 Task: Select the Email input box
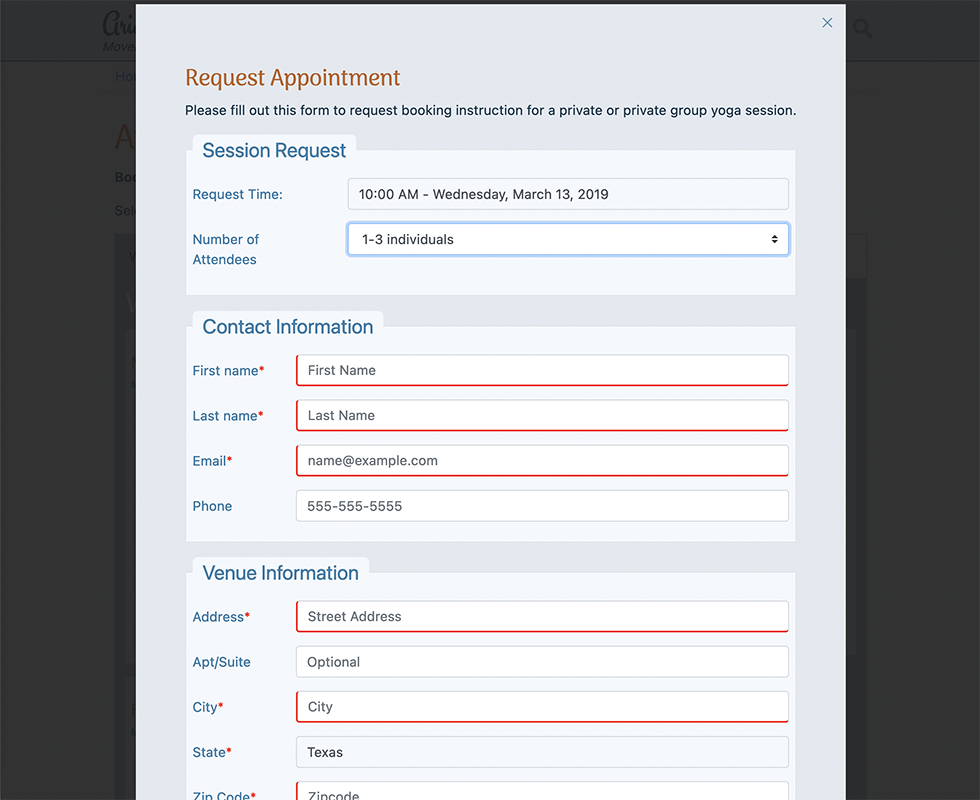[542, 461]
